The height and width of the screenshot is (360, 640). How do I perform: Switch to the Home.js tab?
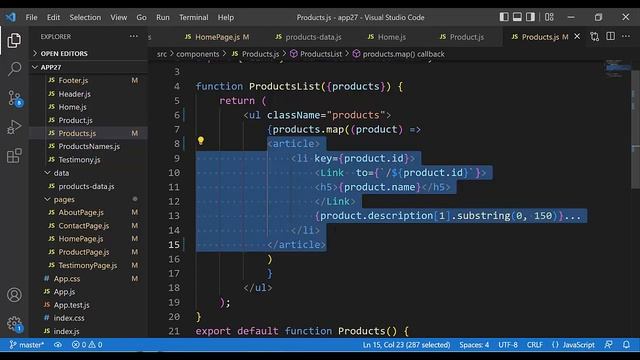[x=387, y=37]
